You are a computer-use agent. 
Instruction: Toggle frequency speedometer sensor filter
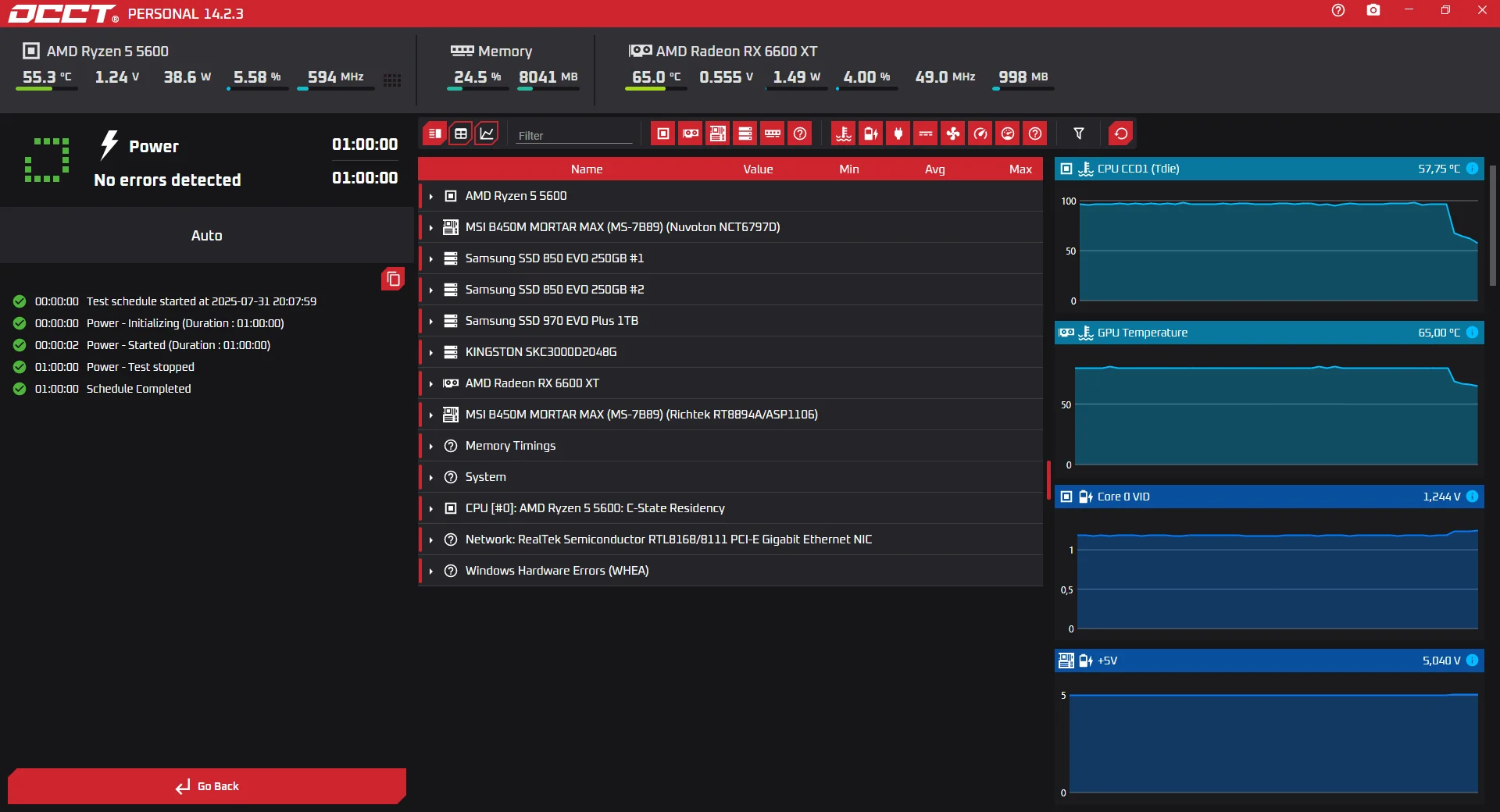click(980, 134)
